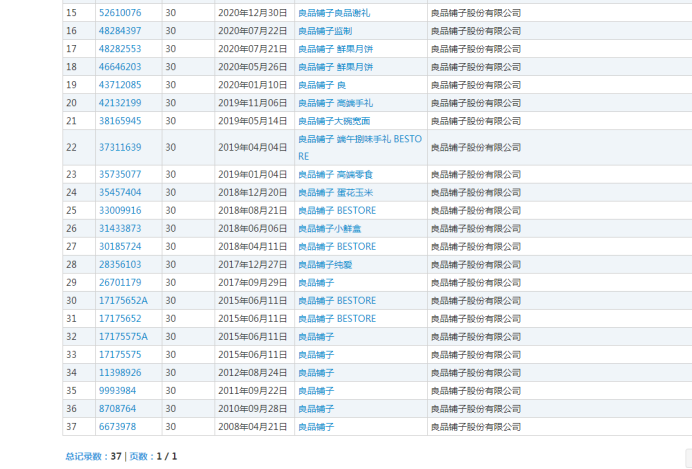Viewport: 692px width, 469px height.
Task: Open trademark name link in row 19
Action: point(322,85)
